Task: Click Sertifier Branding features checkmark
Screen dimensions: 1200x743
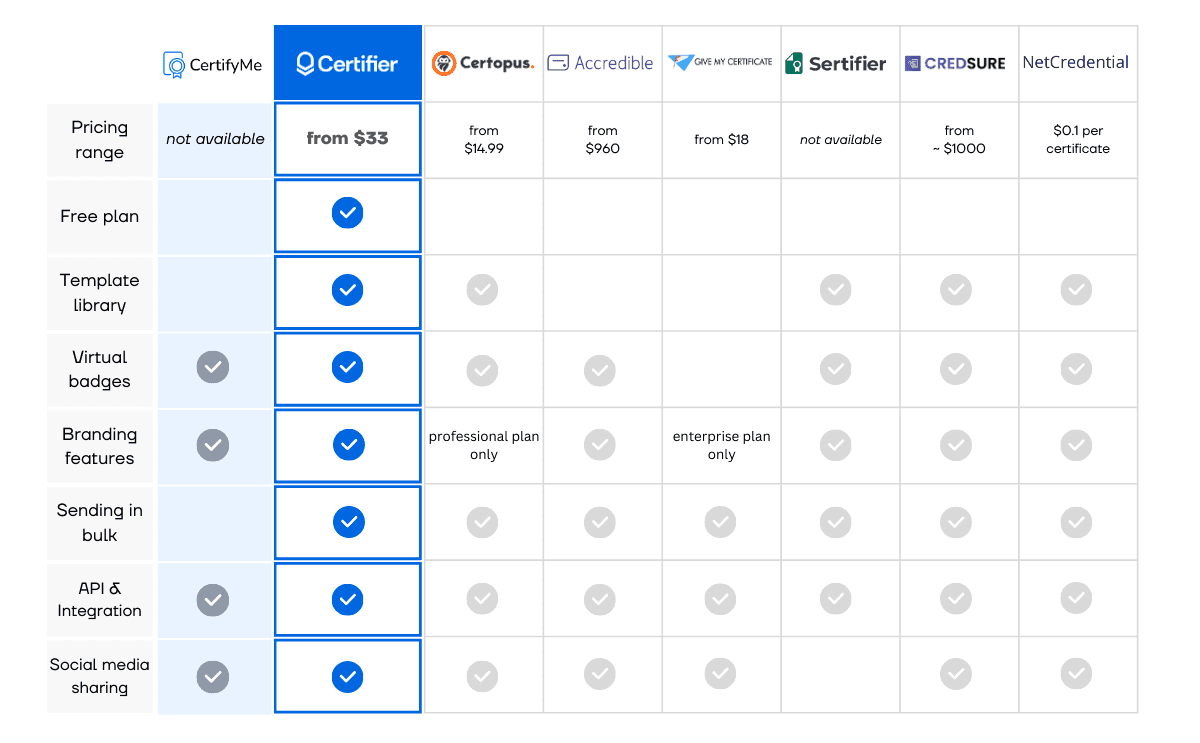Action: pos(836,444)
